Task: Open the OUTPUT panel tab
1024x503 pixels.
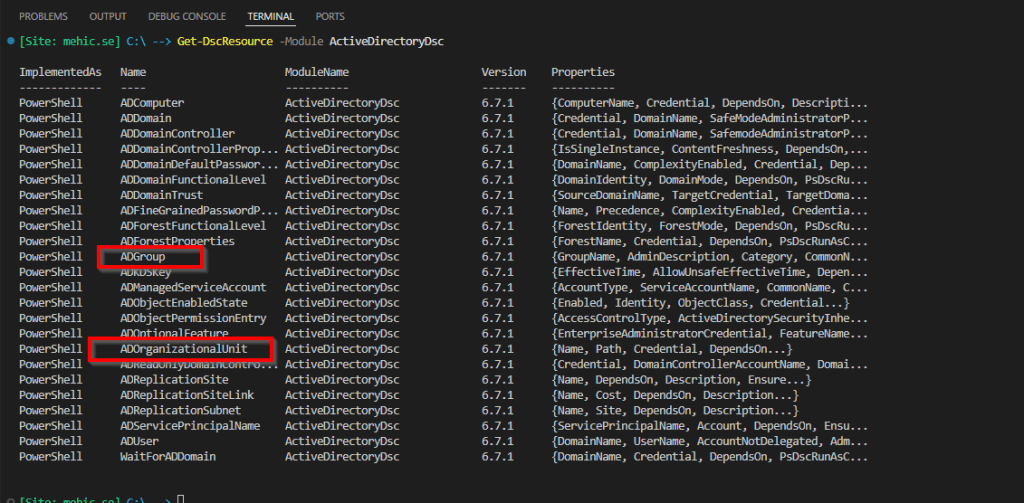Action: (x=108, y=17)
